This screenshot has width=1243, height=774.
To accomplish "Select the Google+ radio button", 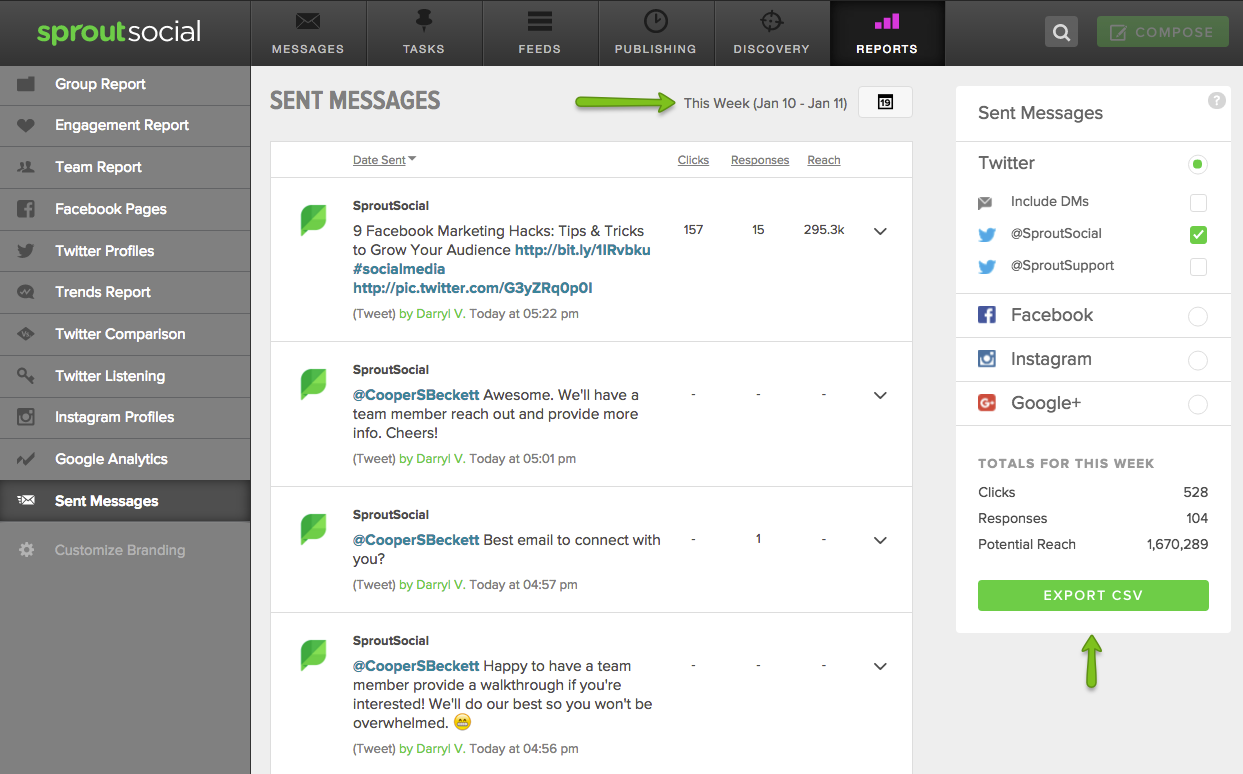I will click(1198, 405).
